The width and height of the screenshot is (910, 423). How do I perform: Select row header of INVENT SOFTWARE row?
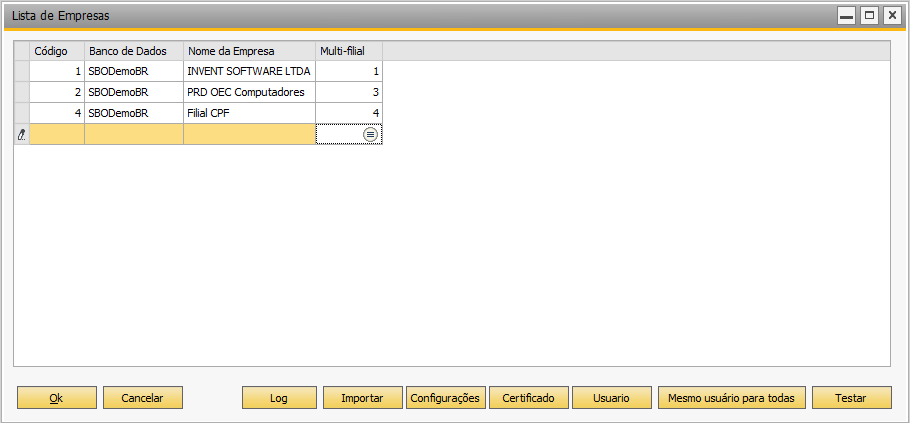(x=21, y=71)
